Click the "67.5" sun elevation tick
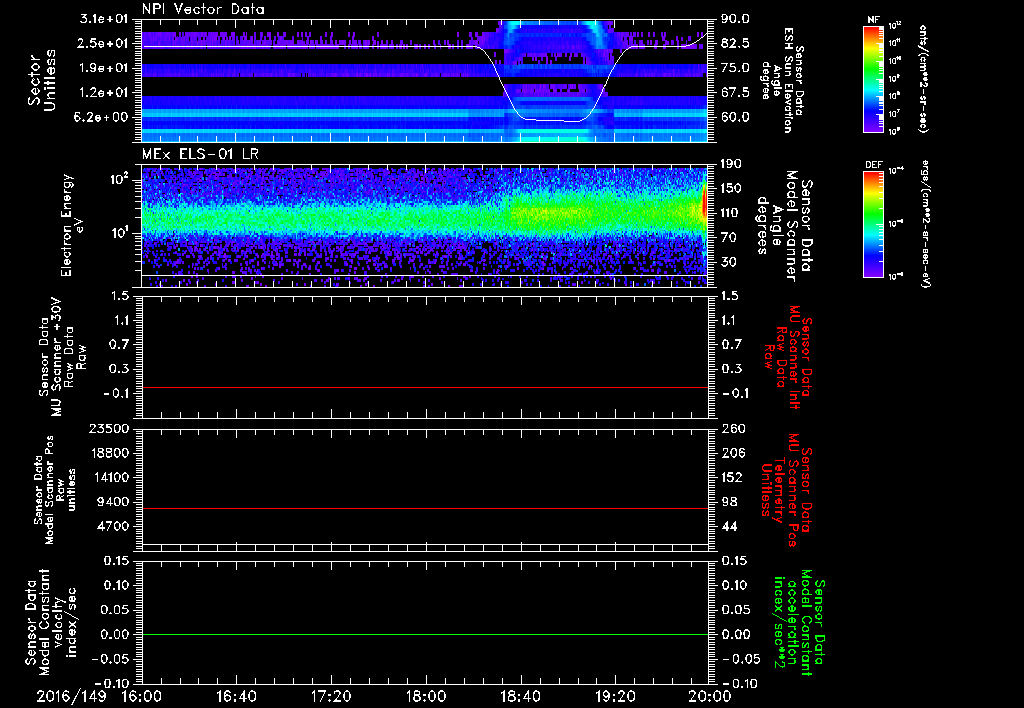The image size is (1024, 708). (x=735, y=92)
